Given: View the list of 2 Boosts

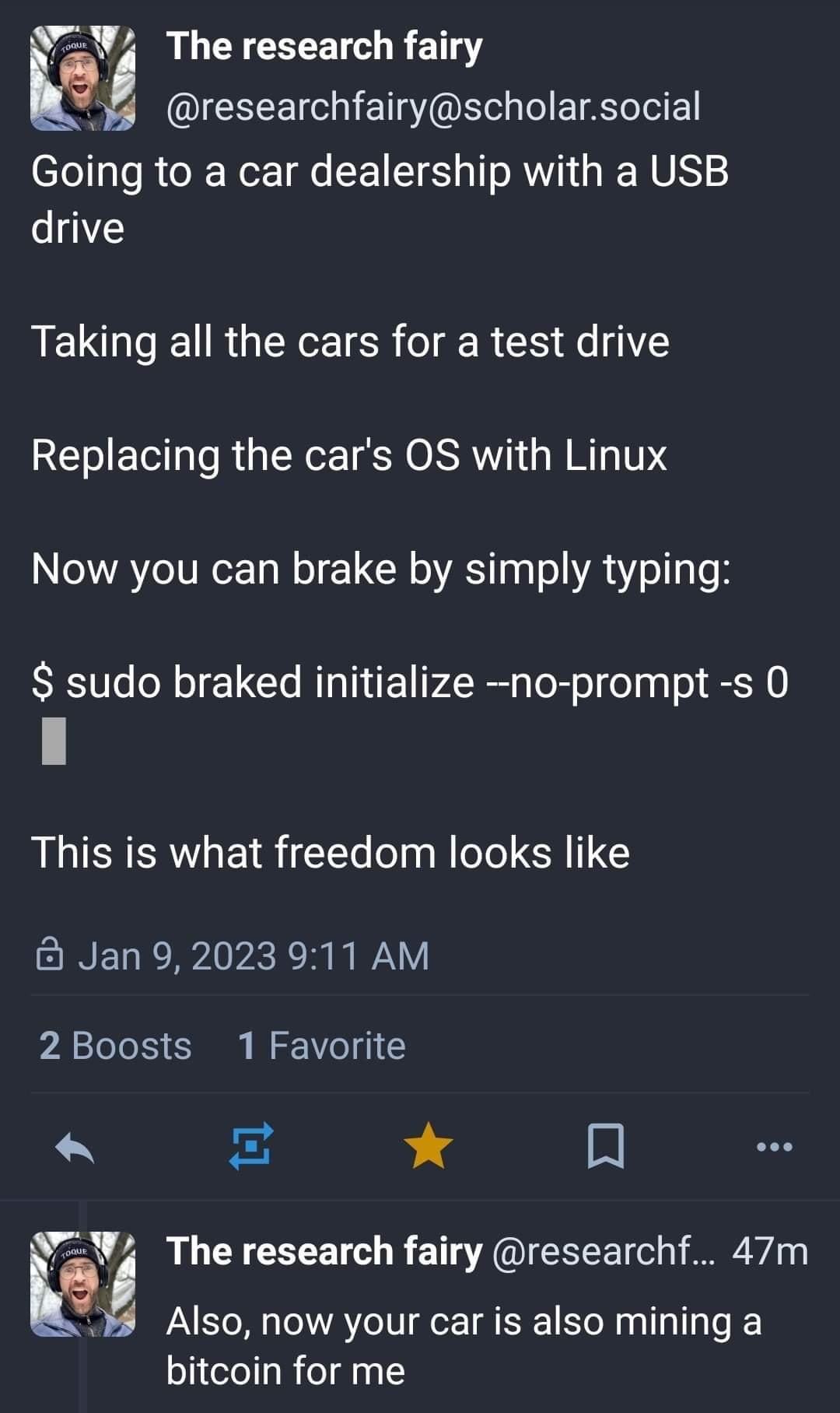Looking at the screenshot, I should point(115,1046).
